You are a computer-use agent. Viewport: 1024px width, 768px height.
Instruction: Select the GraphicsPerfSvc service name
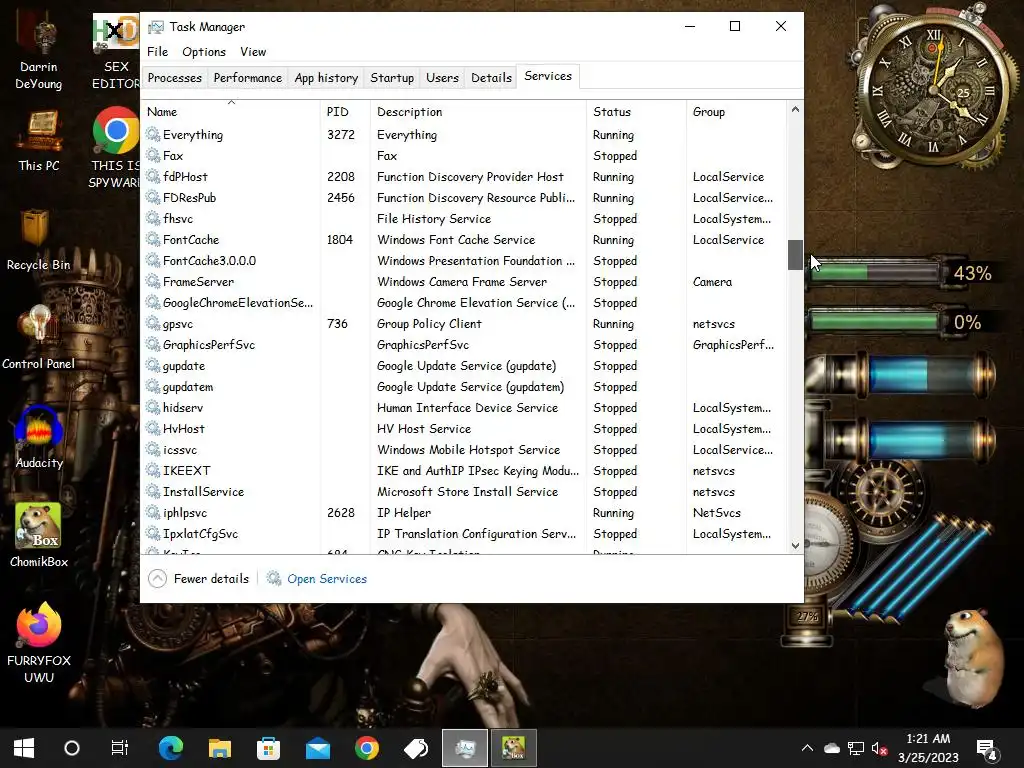click(x=209, y=345)
